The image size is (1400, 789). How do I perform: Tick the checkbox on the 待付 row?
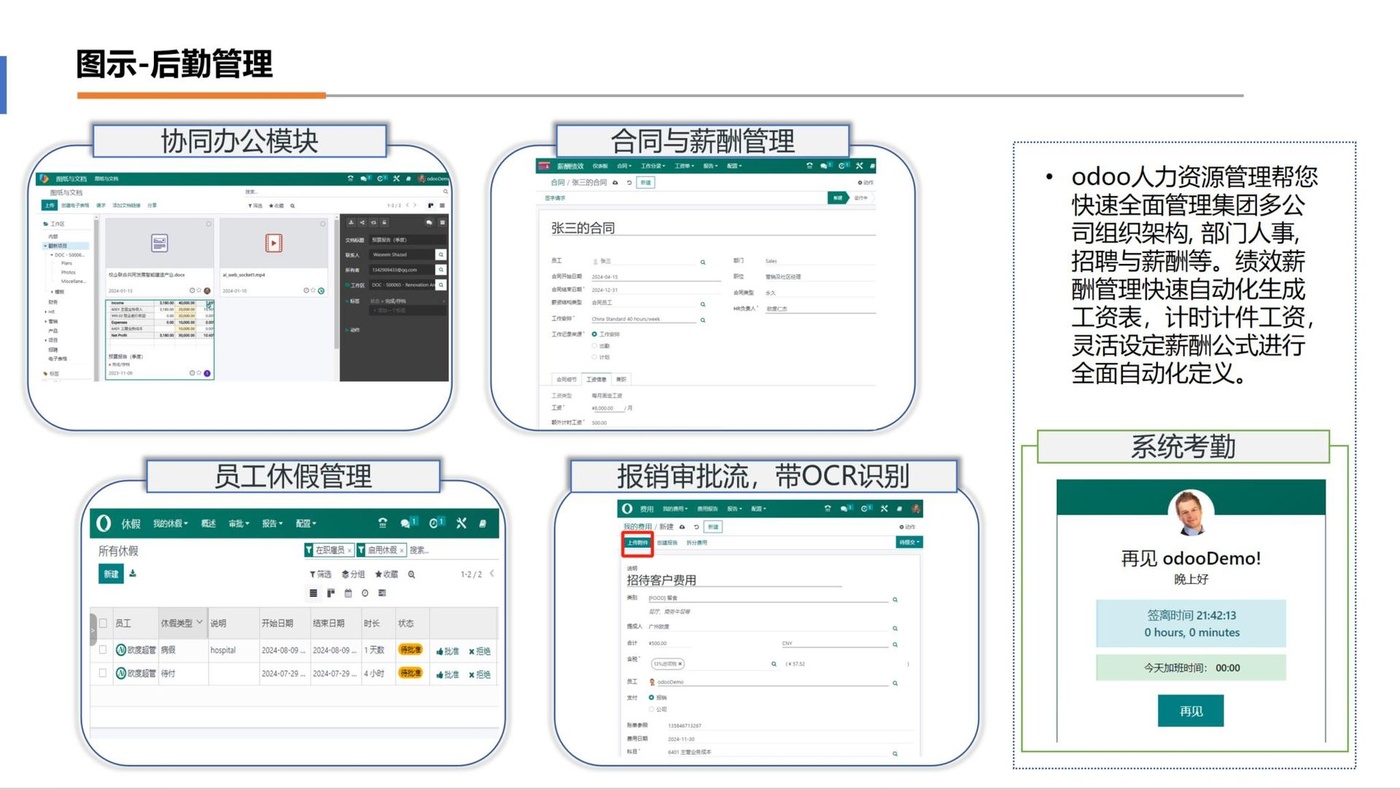pos(103,673)
